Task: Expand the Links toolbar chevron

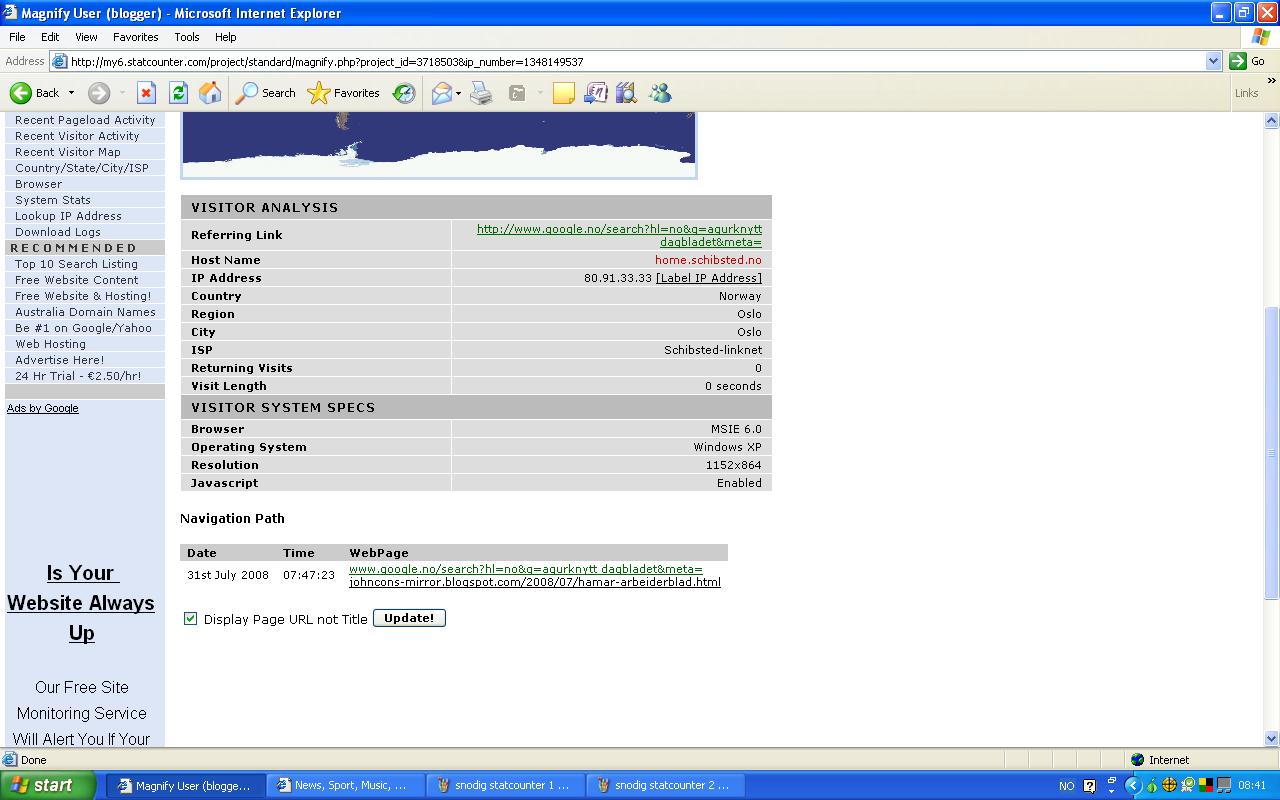Action: pyautogui.click(x=1271, y=81)
